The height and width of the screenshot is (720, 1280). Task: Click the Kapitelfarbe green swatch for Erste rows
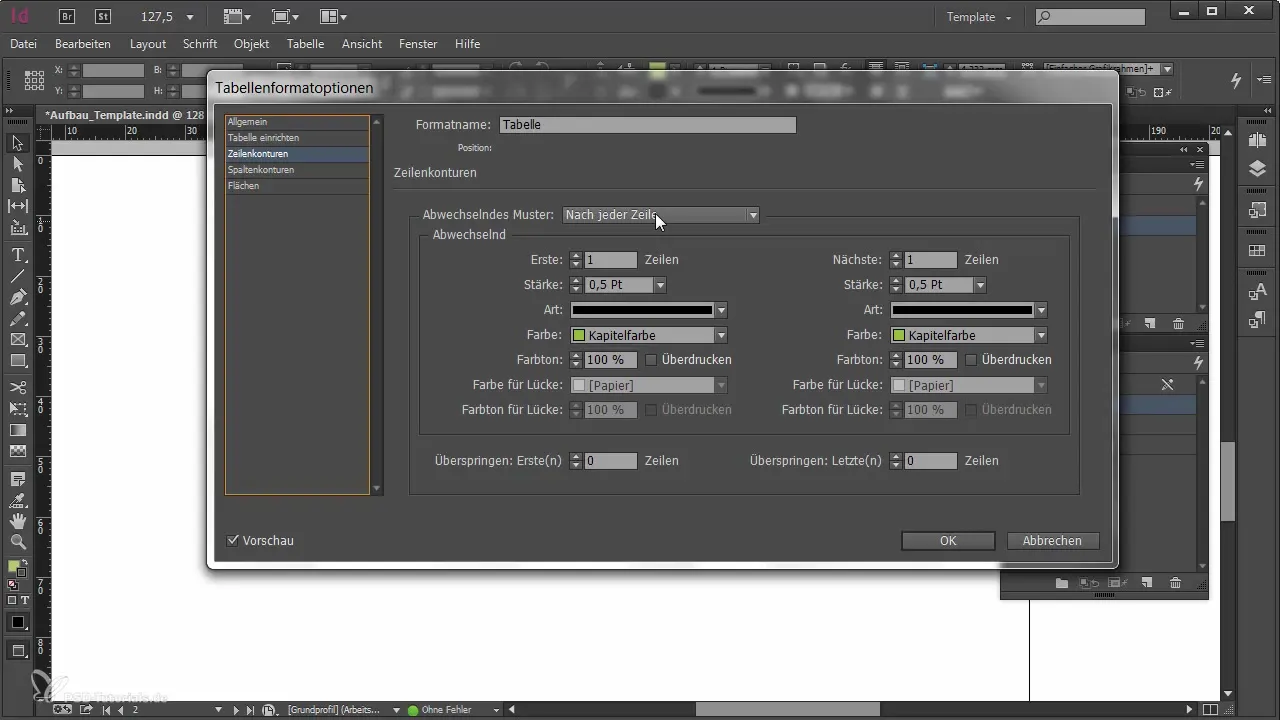(x=578, y=335)
